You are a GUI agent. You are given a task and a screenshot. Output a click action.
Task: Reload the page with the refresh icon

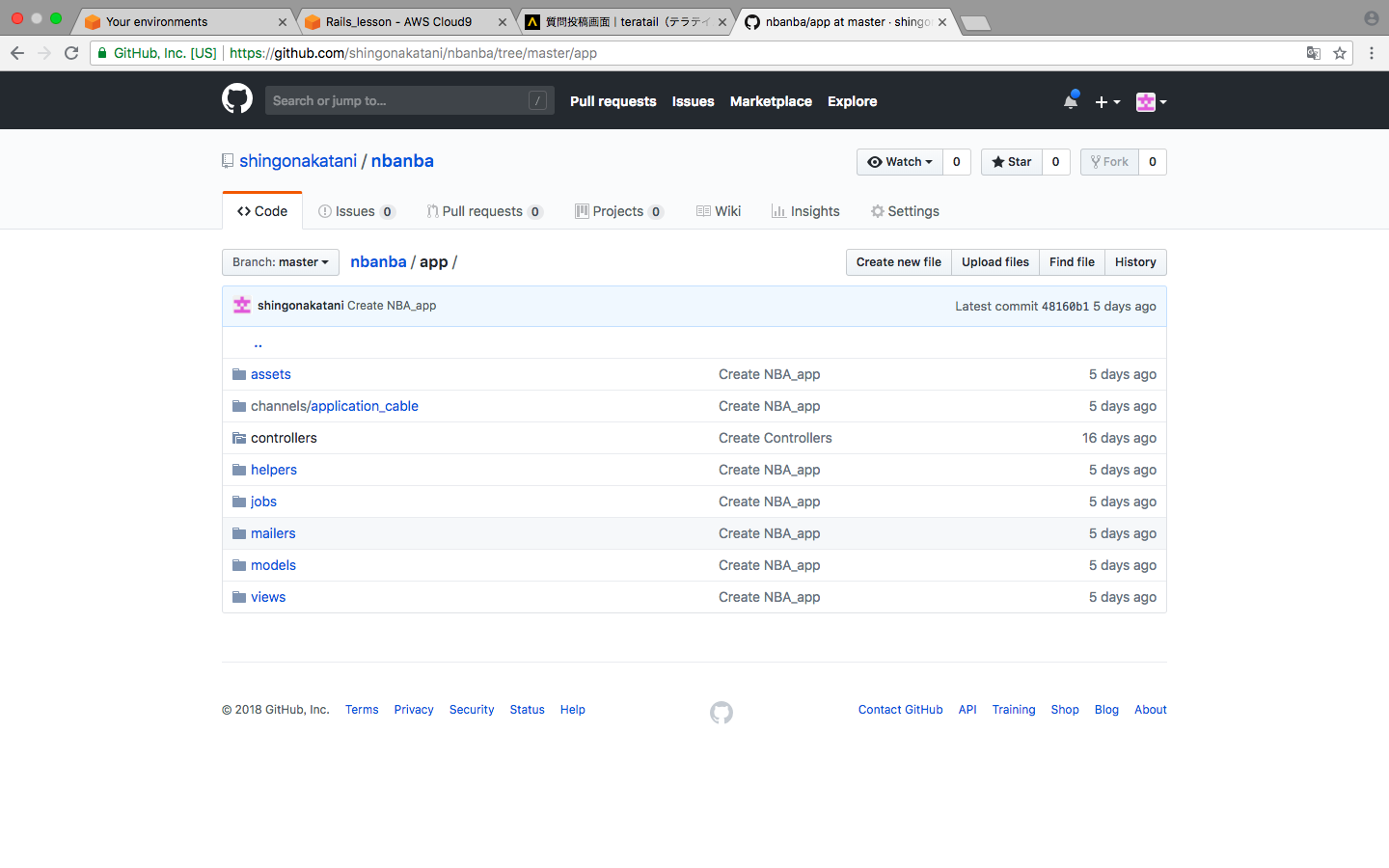tap(71, 53)
